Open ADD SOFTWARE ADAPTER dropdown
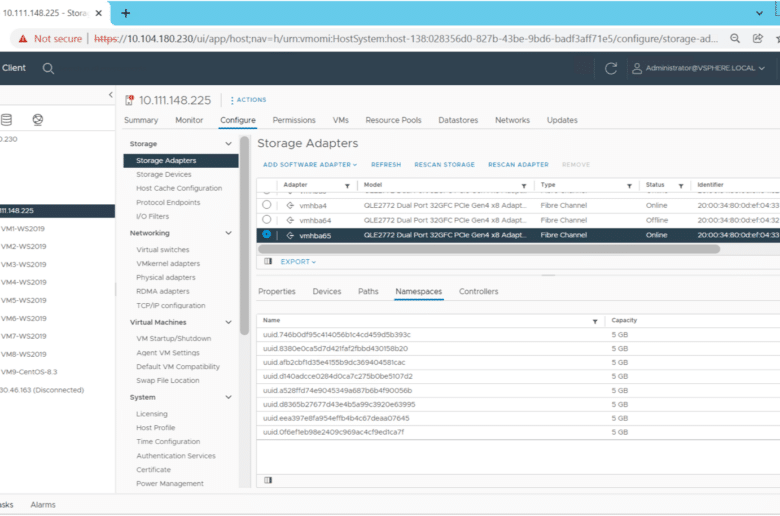The width and height of the screenshot is (780, 516). 310,165
